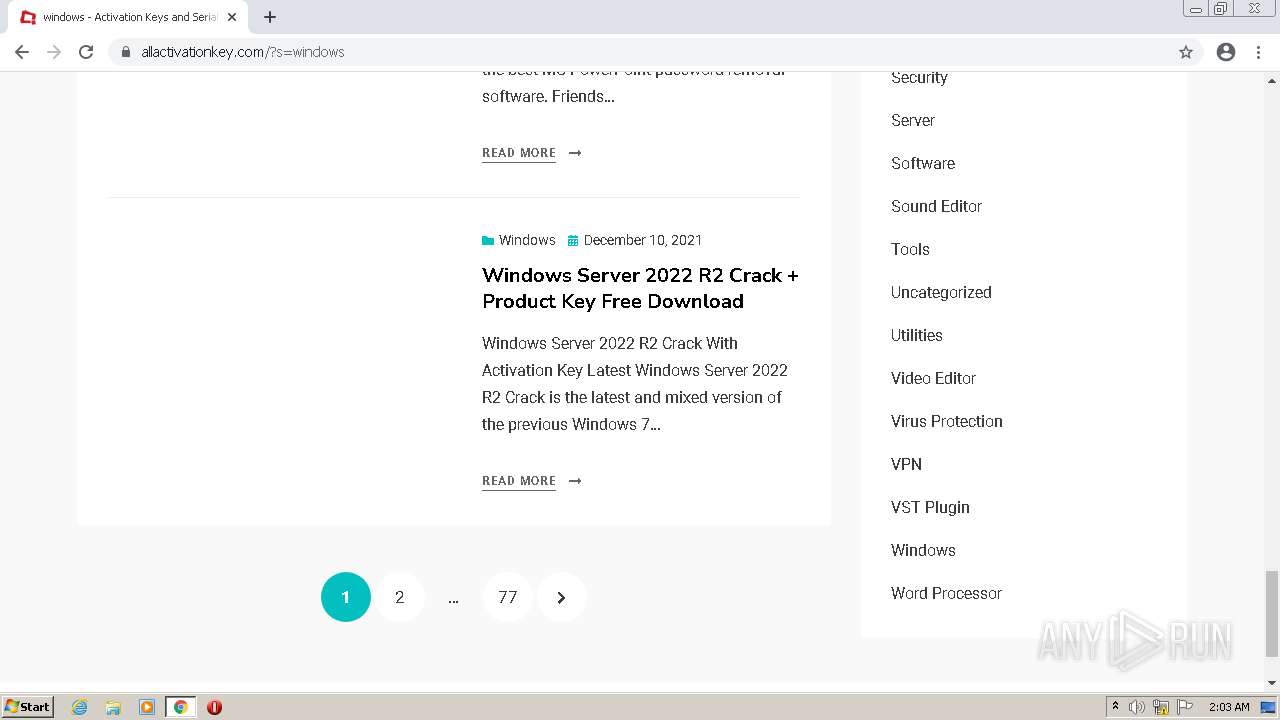1280x720 pixels.
Task: Open the media player taskbar icon
Action: pos(147,707)
